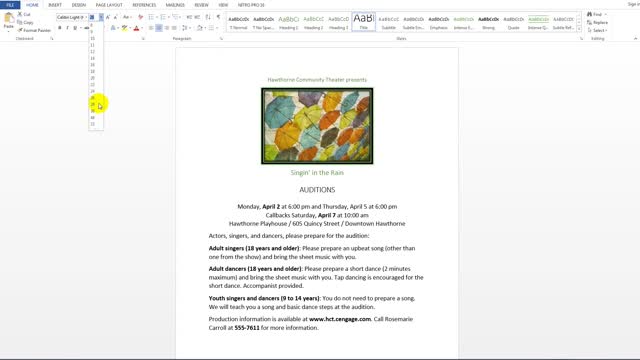This screenshot has width=640, height=360.
Task: Expand the Styles gallery with More arrow
Action: point(579,29)
